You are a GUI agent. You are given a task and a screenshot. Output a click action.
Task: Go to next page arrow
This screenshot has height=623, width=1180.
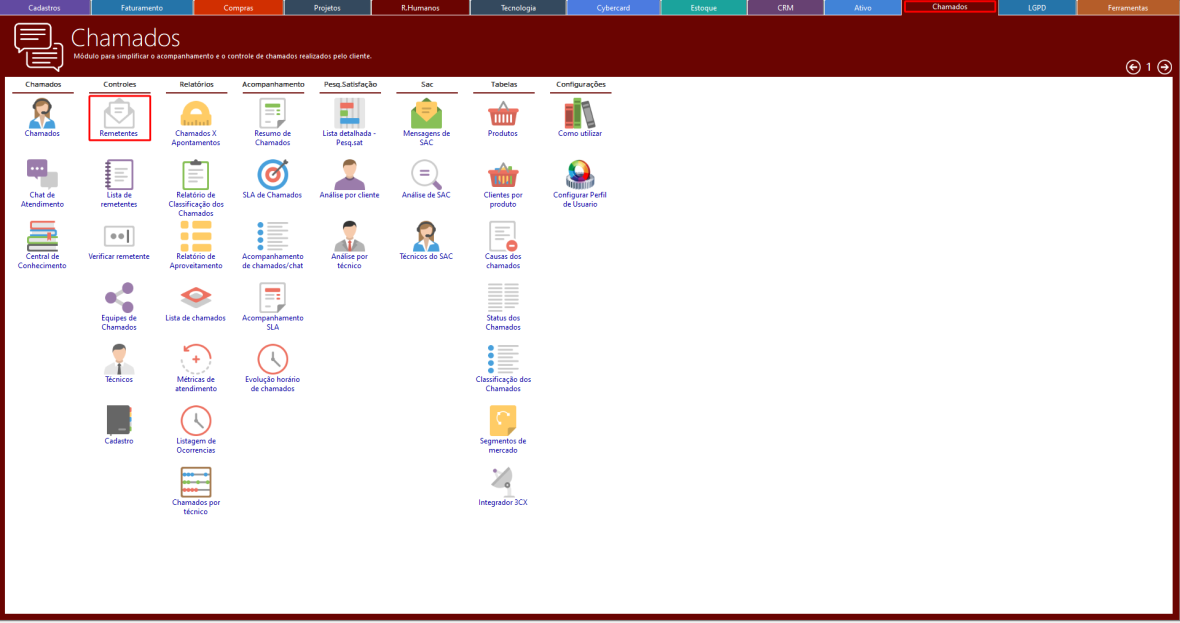click(x=1164, y=67)
